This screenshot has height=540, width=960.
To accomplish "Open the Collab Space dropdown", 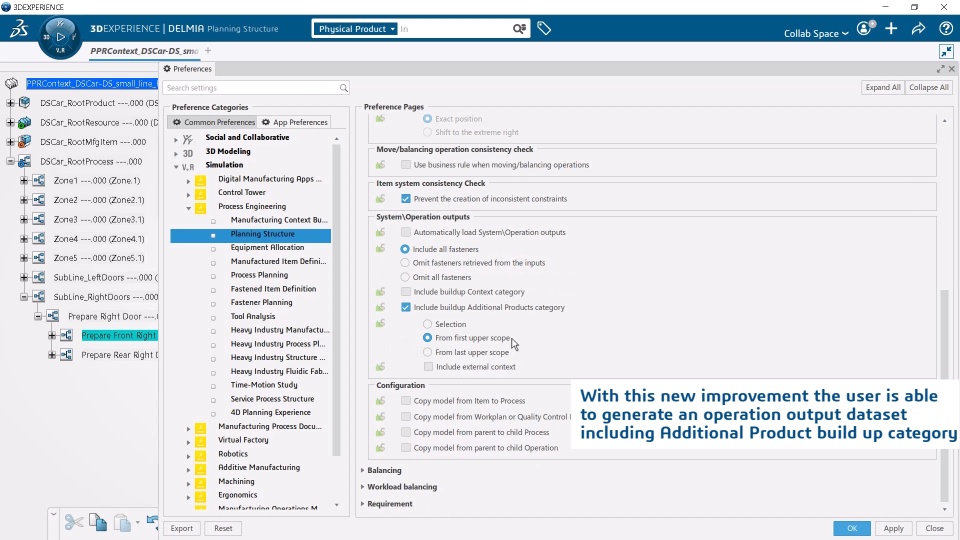I will click(x=816, y=33).
